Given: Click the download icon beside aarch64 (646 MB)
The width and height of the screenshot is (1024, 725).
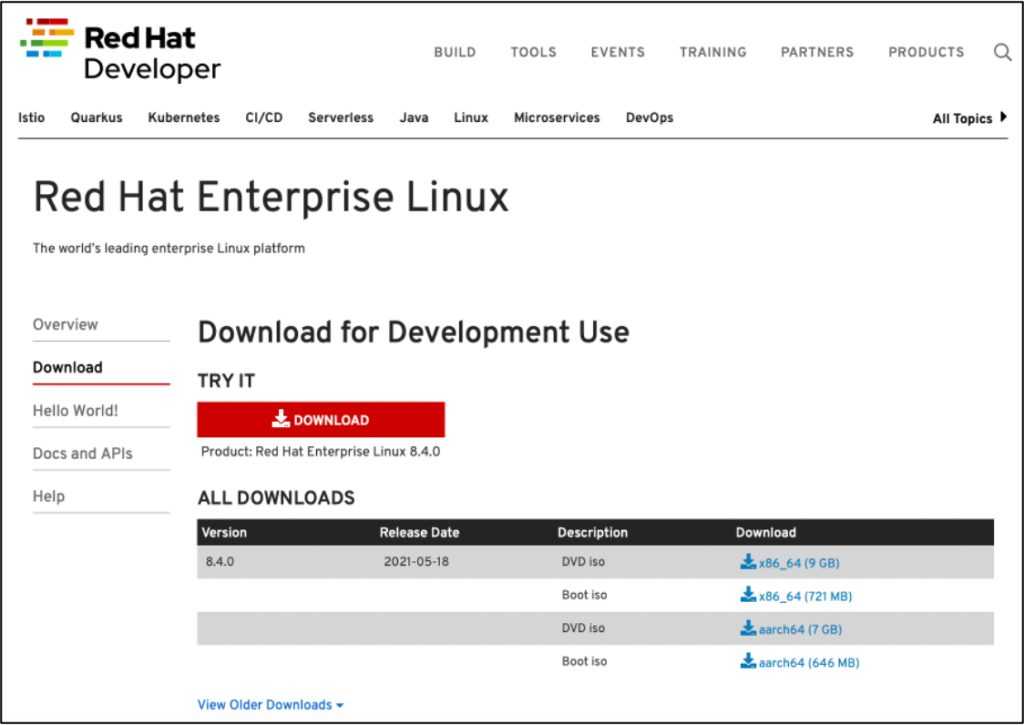Looking at the screenshot, I should pos(748,662).
